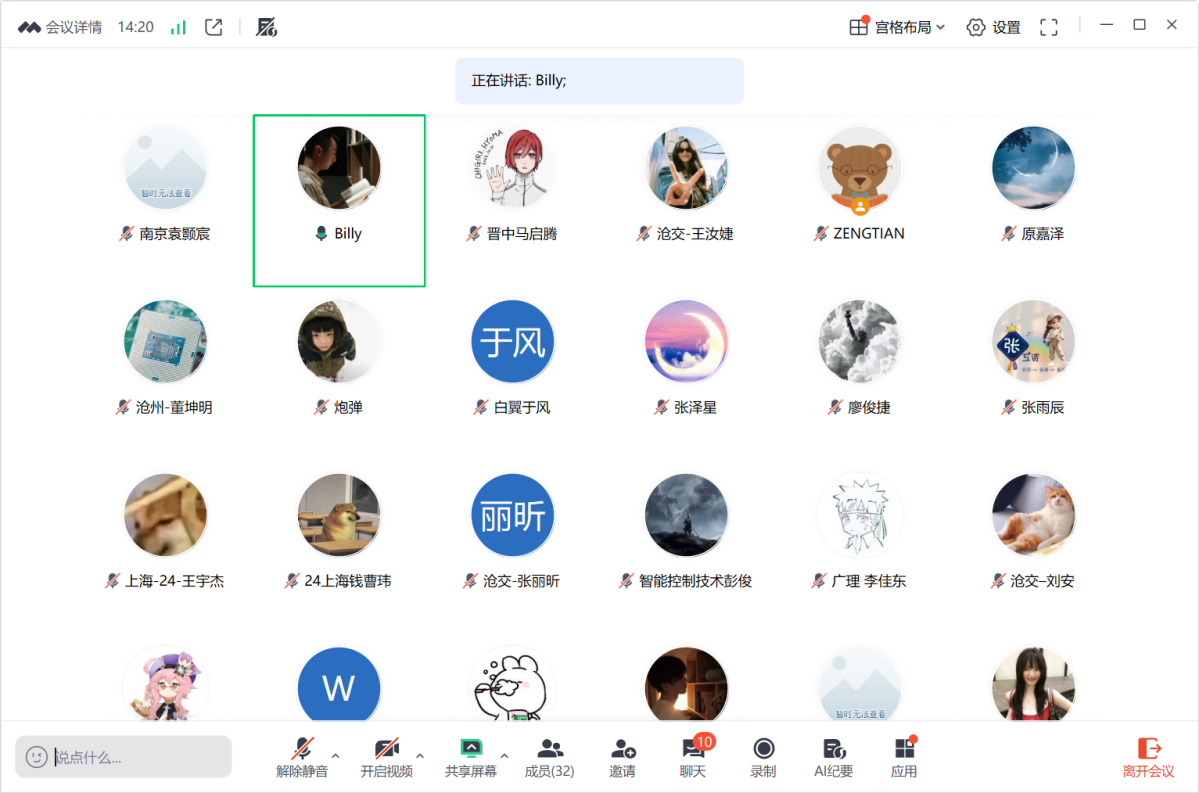This screenshot has width=1199, height=793.
Task: Start recording with 录制 button
Action: [x=763, y=758]
